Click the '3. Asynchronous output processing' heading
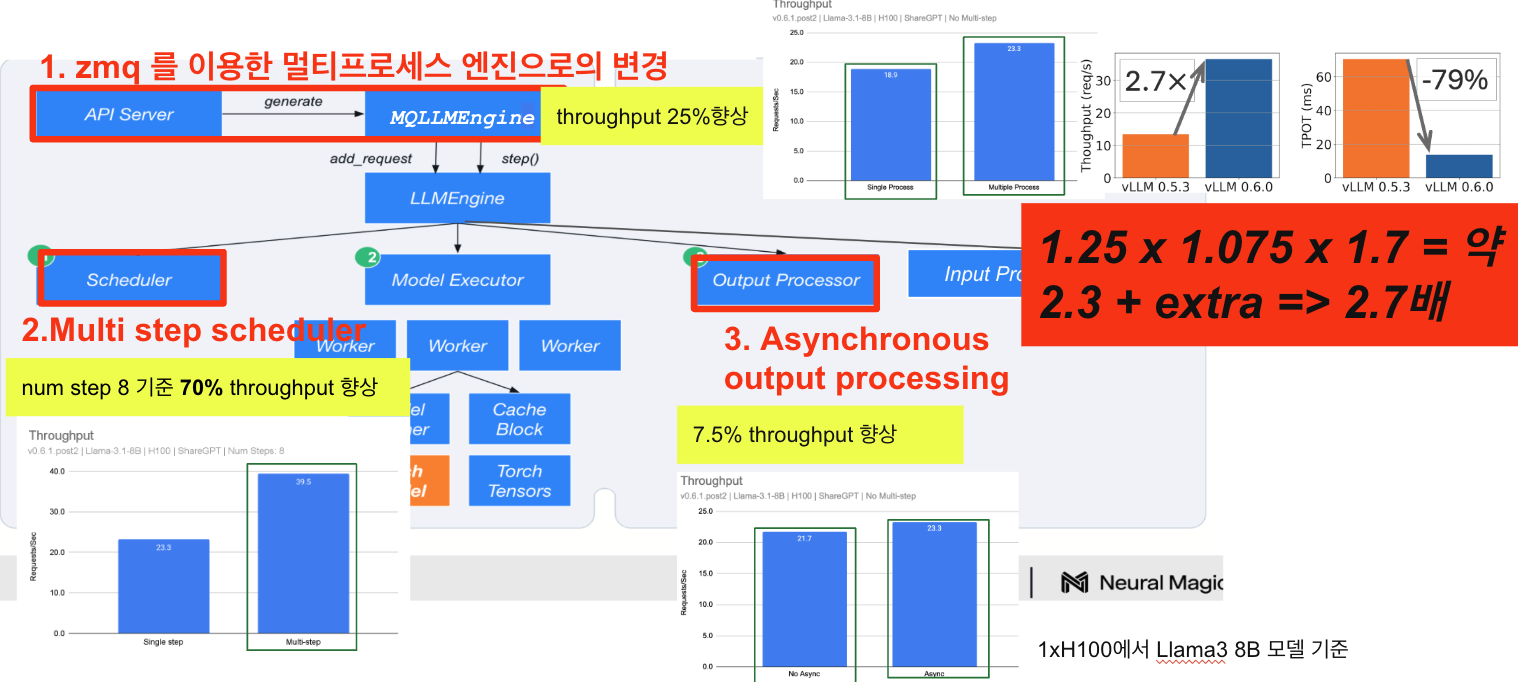This screenshot has width=1518, height=682. (866, 359)
